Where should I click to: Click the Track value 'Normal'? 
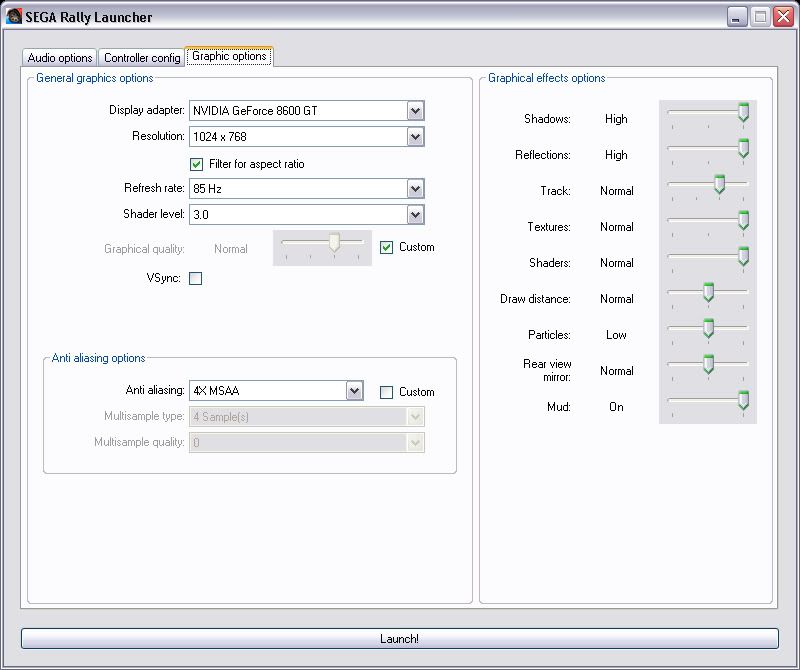pos(616,191)
